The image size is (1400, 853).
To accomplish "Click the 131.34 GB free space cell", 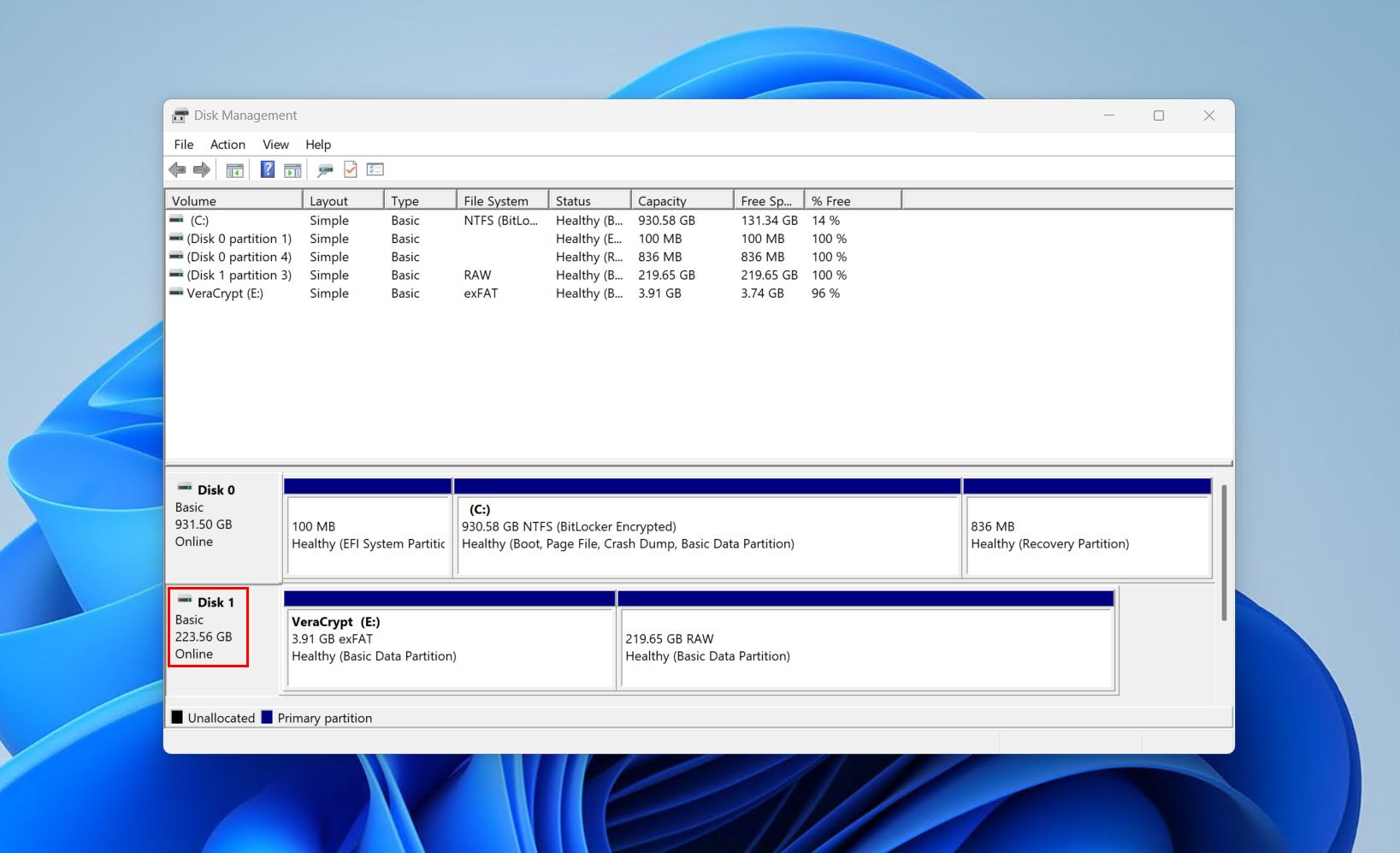I will tap(769, 221).
